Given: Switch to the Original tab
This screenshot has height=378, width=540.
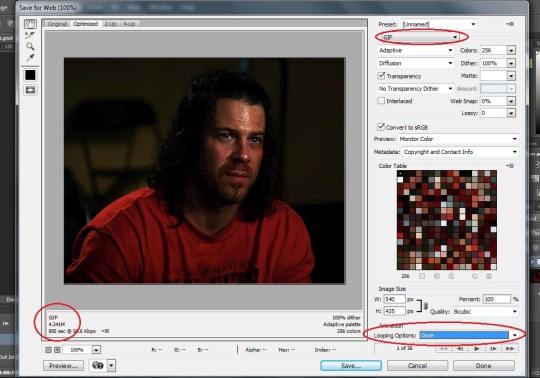Looking at the screenshot, I should coord(57,24).
